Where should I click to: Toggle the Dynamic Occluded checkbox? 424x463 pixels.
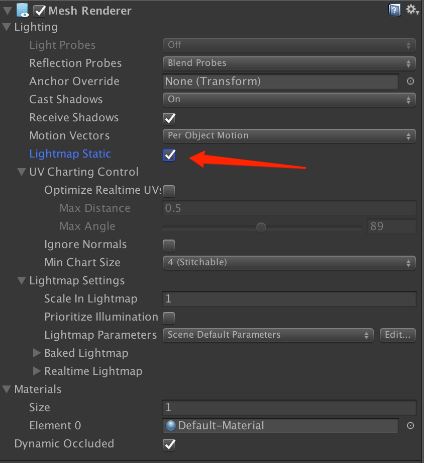(x=169, y=444)
